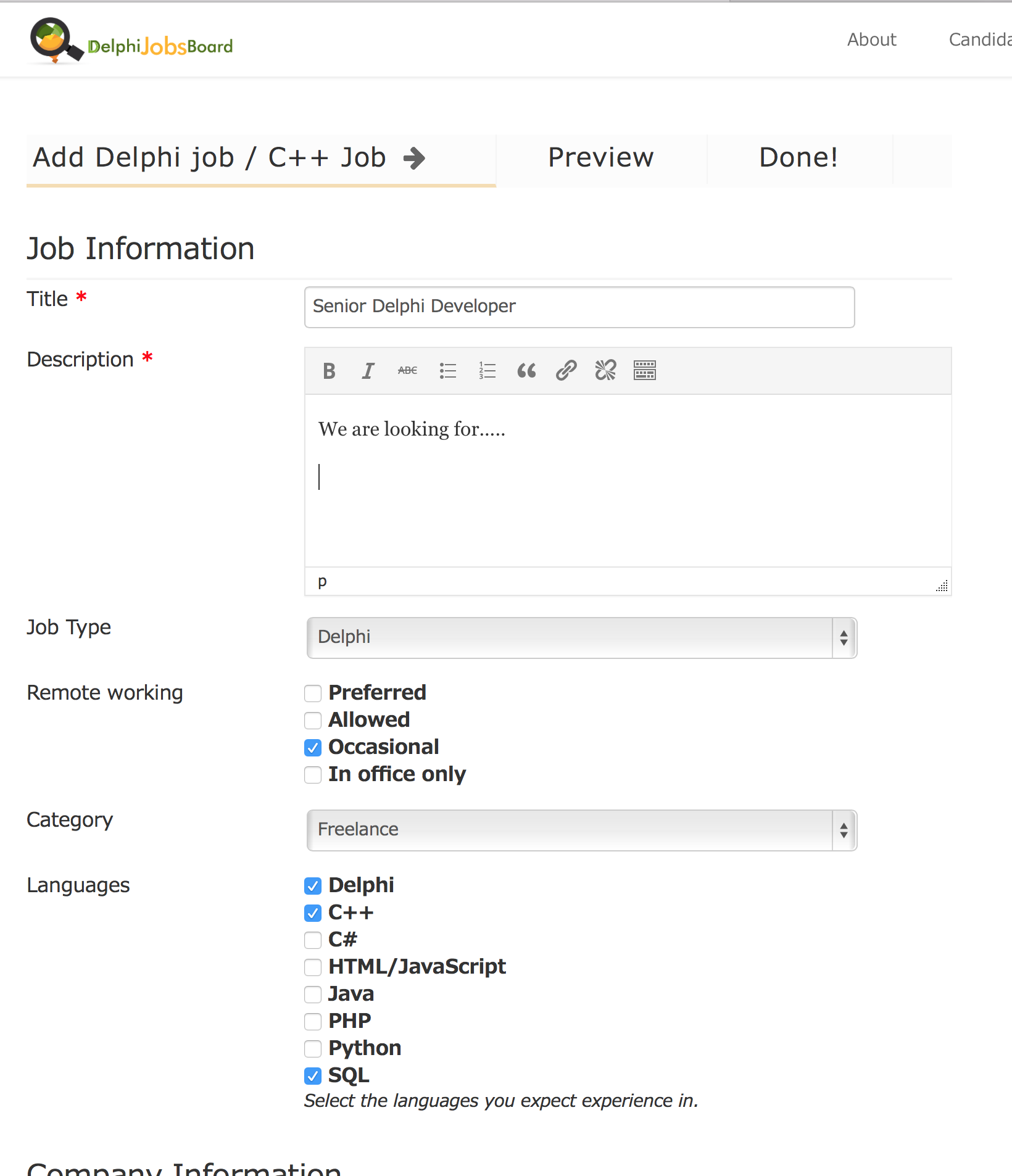The height and width of the screenshot is (1176, 1012).
Task: Apply italic formatting to description text
Action: pos(368,370)
